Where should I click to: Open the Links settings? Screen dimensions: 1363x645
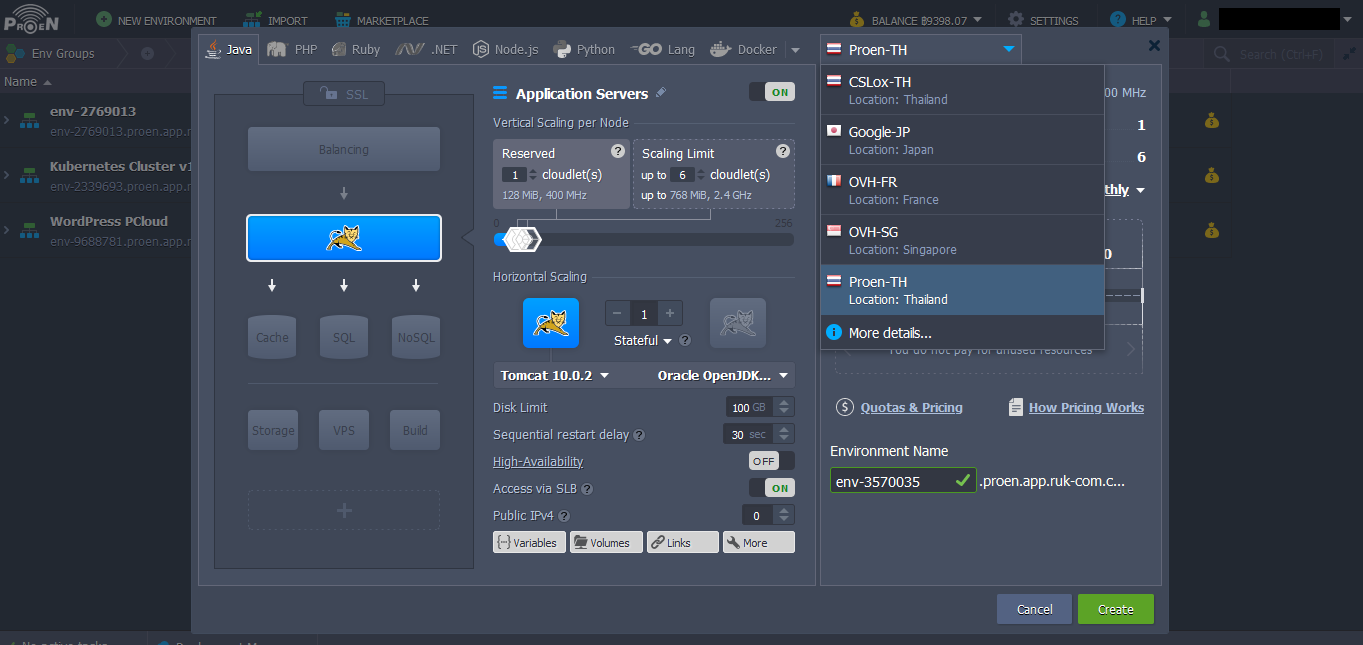[x=682, y=542]
